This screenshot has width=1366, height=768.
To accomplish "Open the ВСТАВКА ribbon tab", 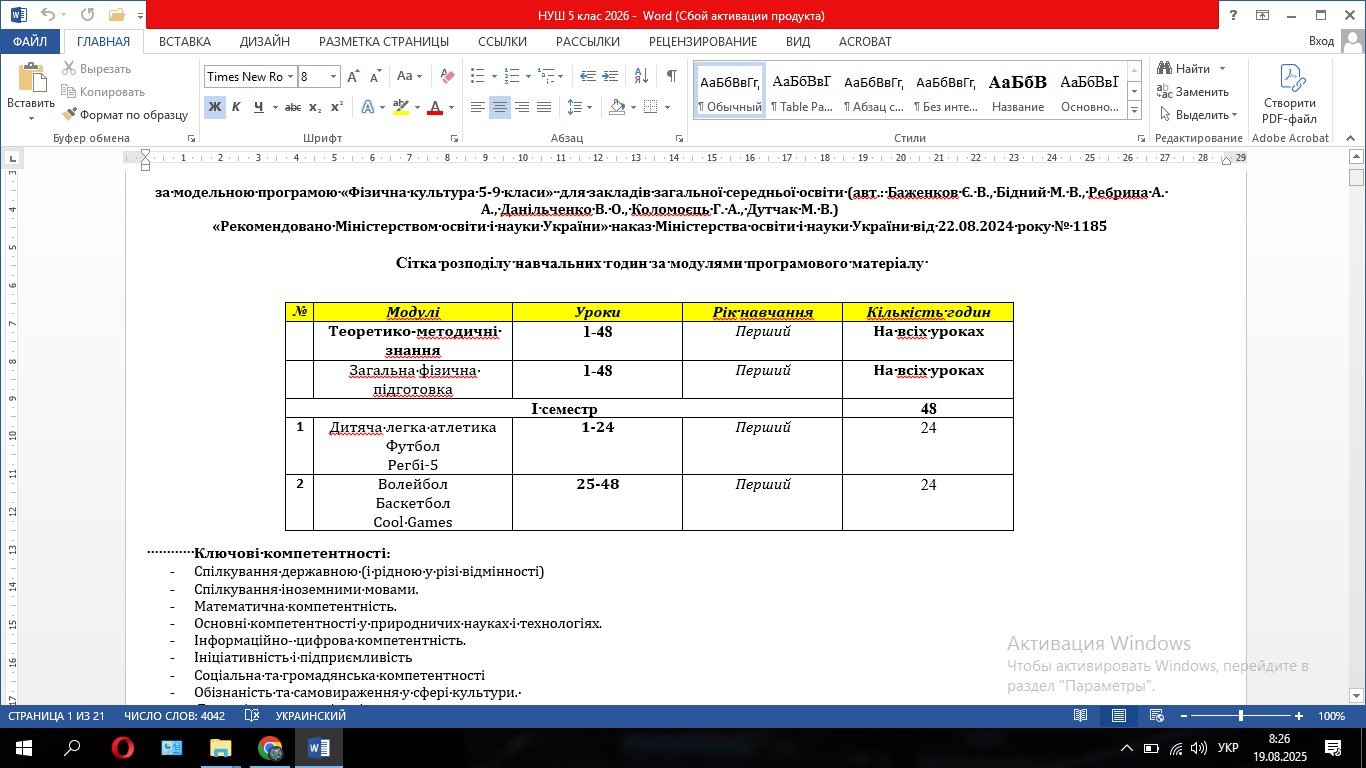I will pos(185,42).
